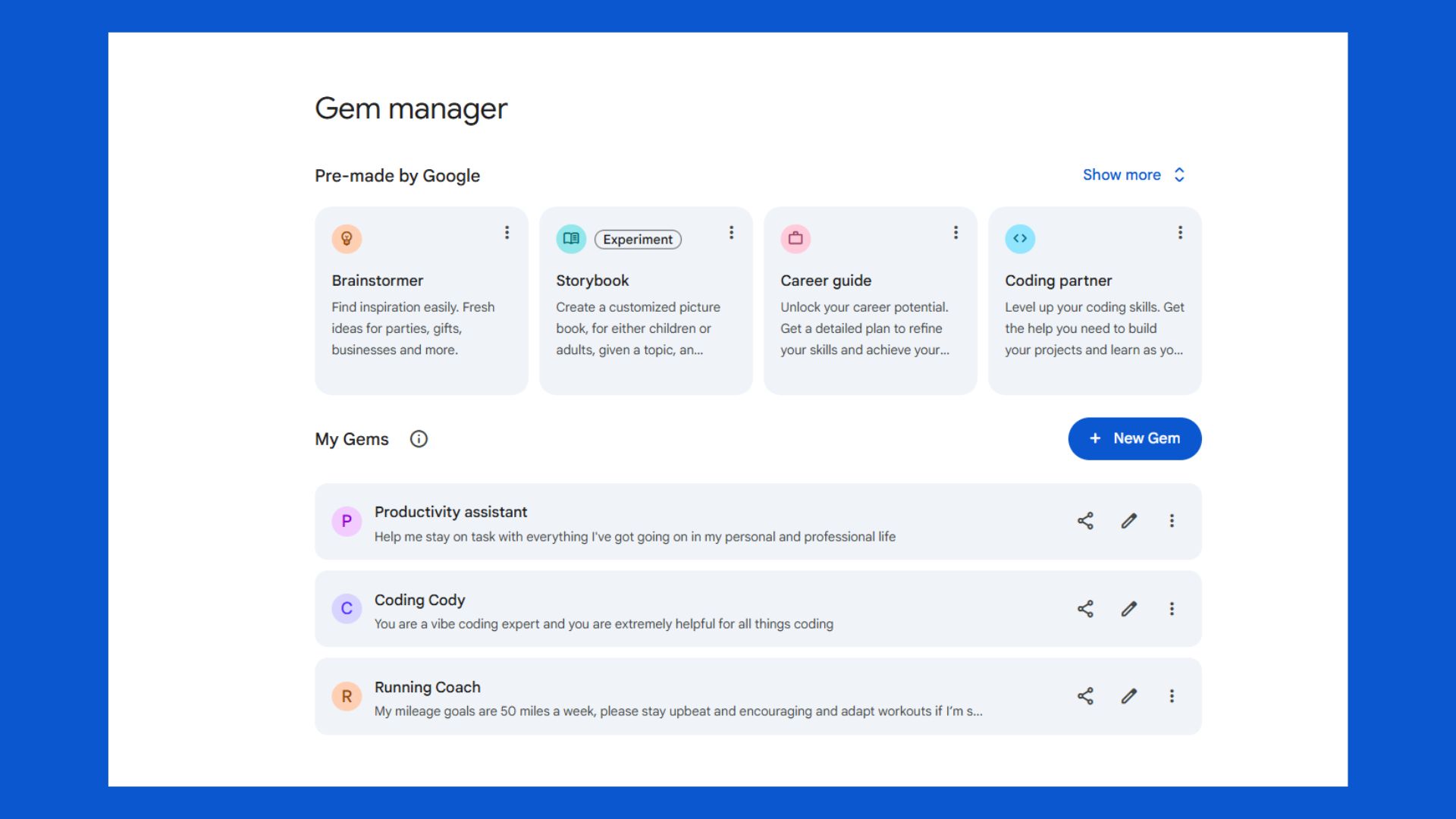Open Brainstormer card three-dot menu

coord(507,233)
